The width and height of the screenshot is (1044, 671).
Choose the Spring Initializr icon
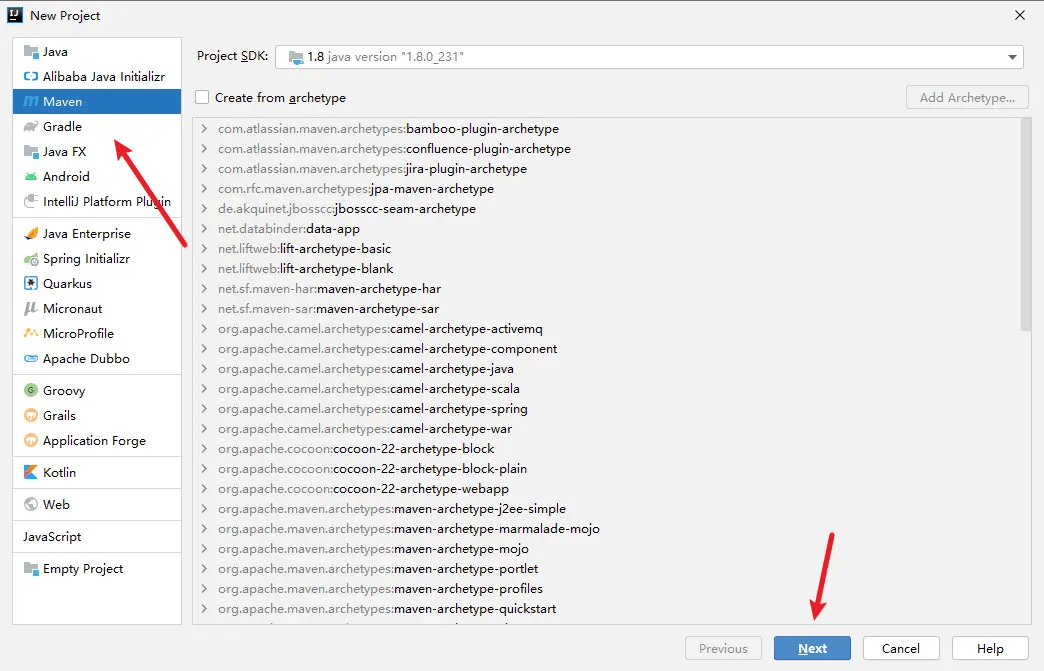pos(31,259)
